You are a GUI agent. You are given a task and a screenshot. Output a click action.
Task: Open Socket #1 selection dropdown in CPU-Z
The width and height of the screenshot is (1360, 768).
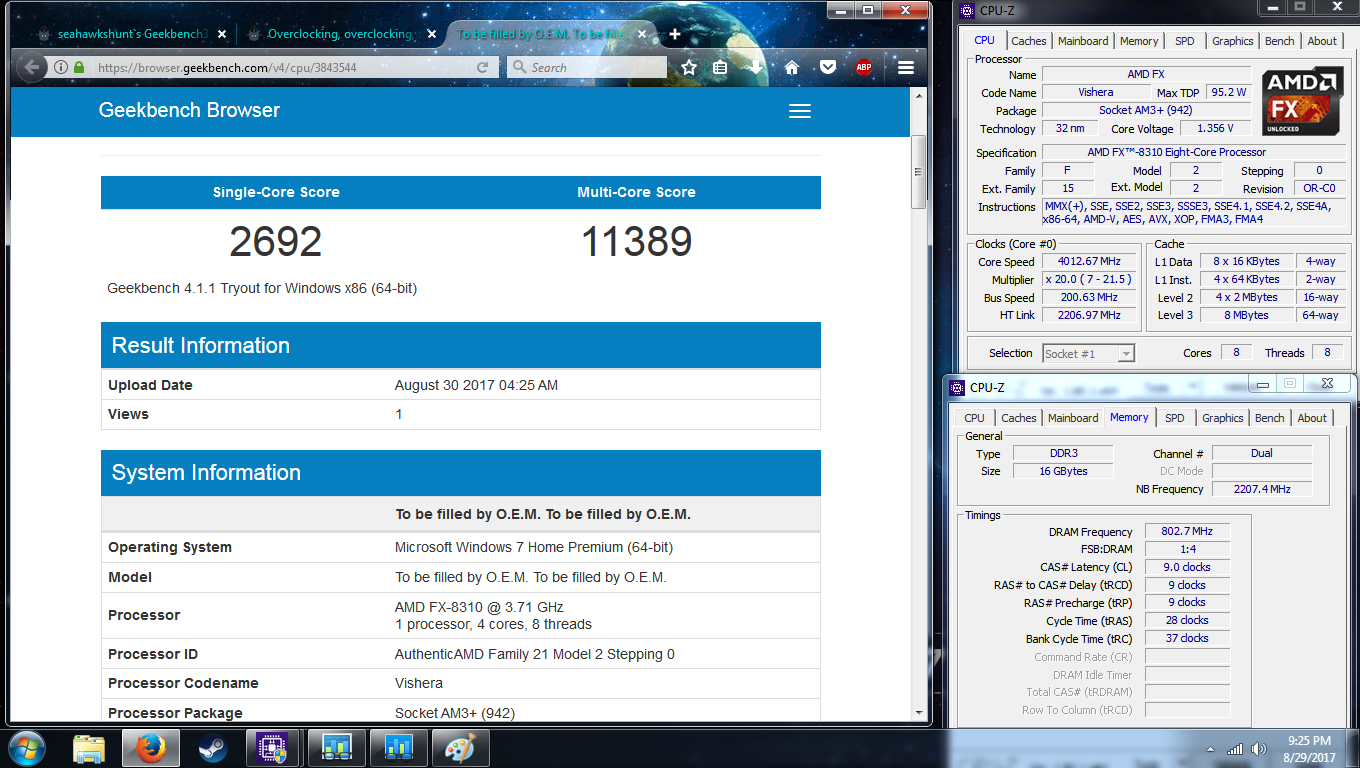[x=1088, y=353]
